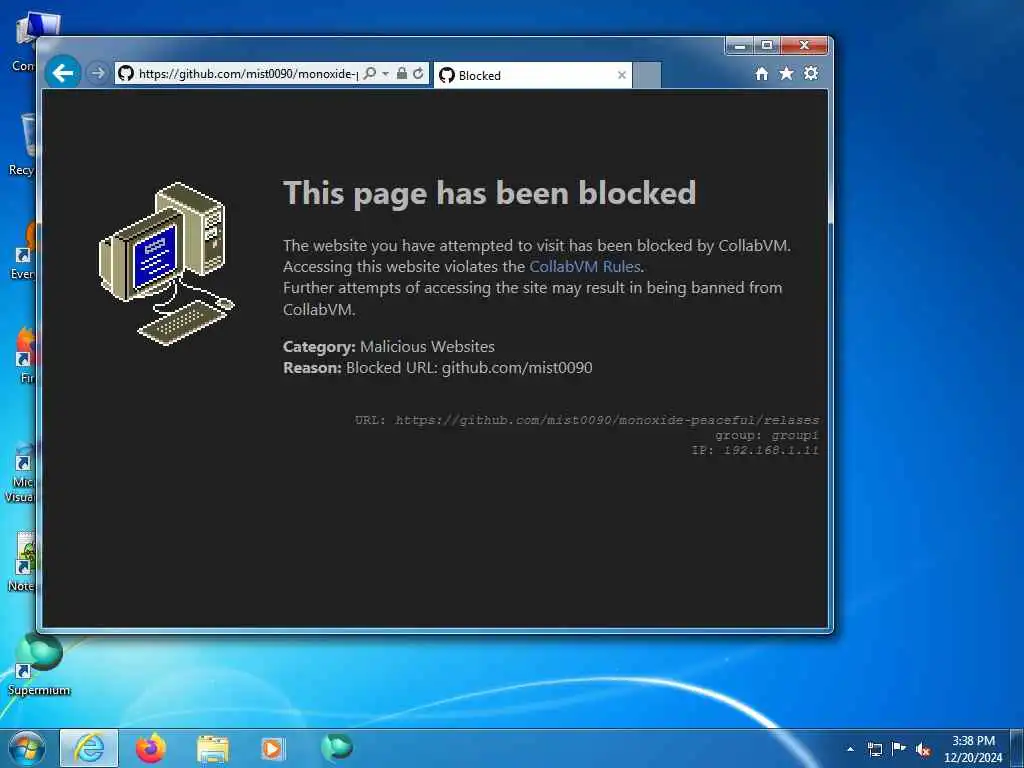Image resolution: width=1024 pixels, height=768 pixels.
Task: Open the Firefox desktop shortcut
Action: (25, 356)
